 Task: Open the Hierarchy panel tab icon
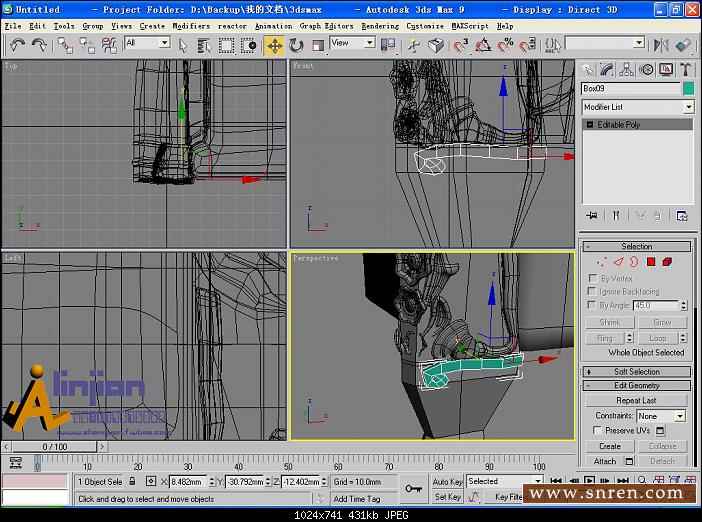(628, 69)
